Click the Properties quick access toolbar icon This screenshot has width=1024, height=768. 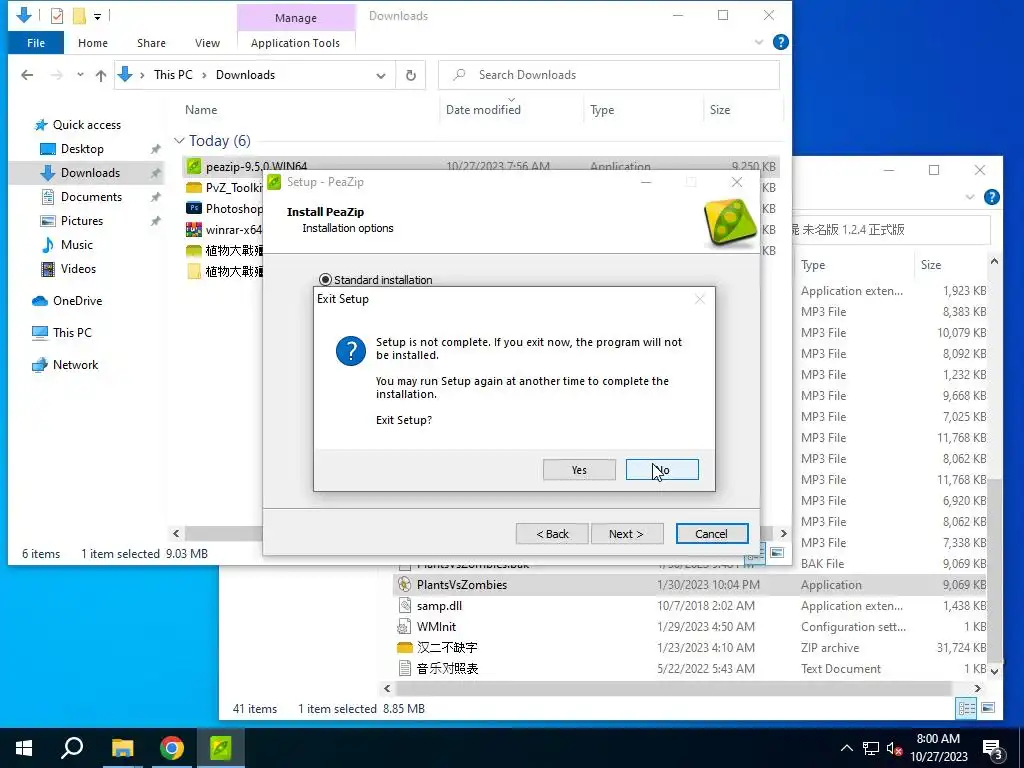pyautogui.click(x=57, y=16)
